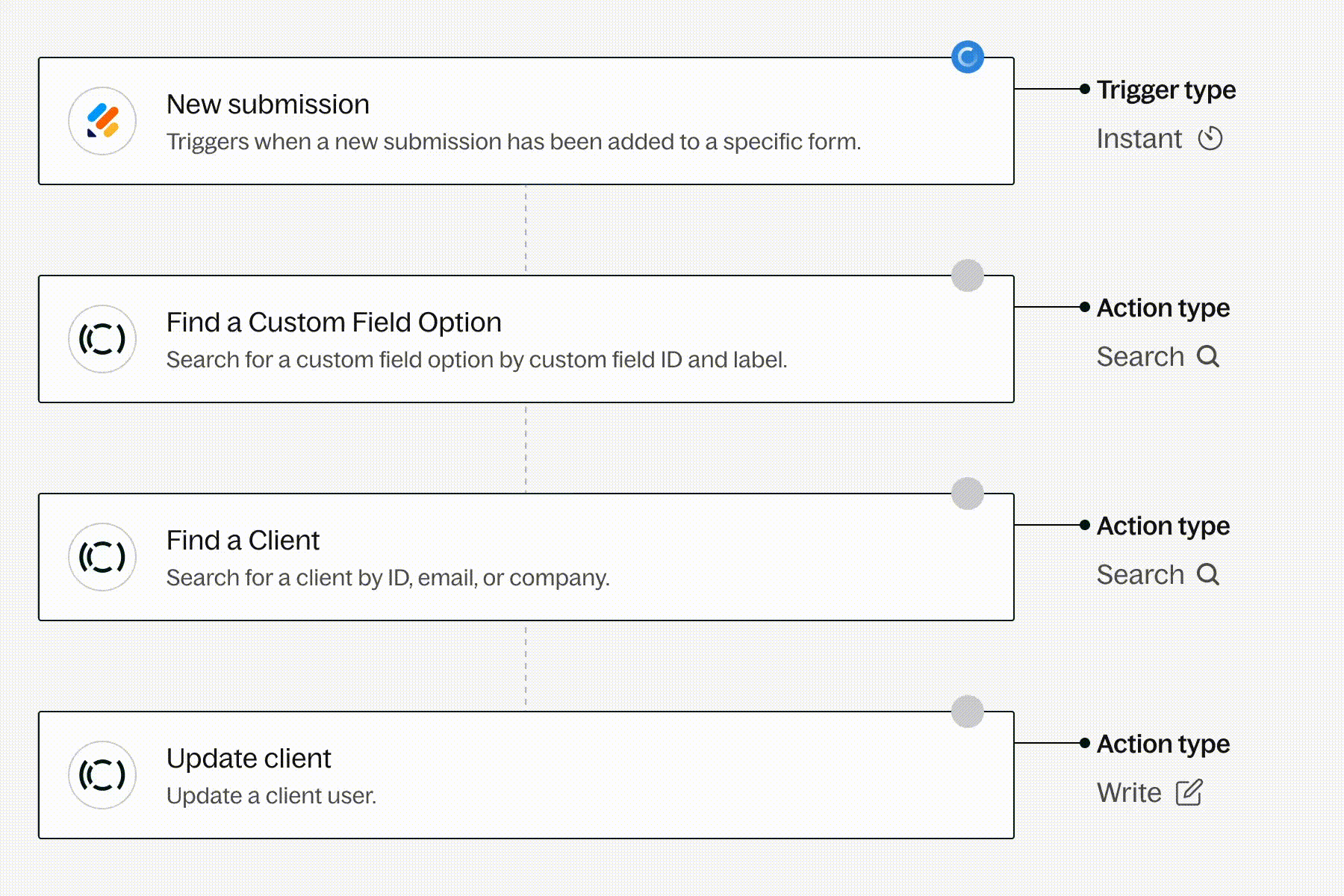Click the Instant clock icon
The height and width of the screenshot is (896, 1344).
pos(1210,139)
